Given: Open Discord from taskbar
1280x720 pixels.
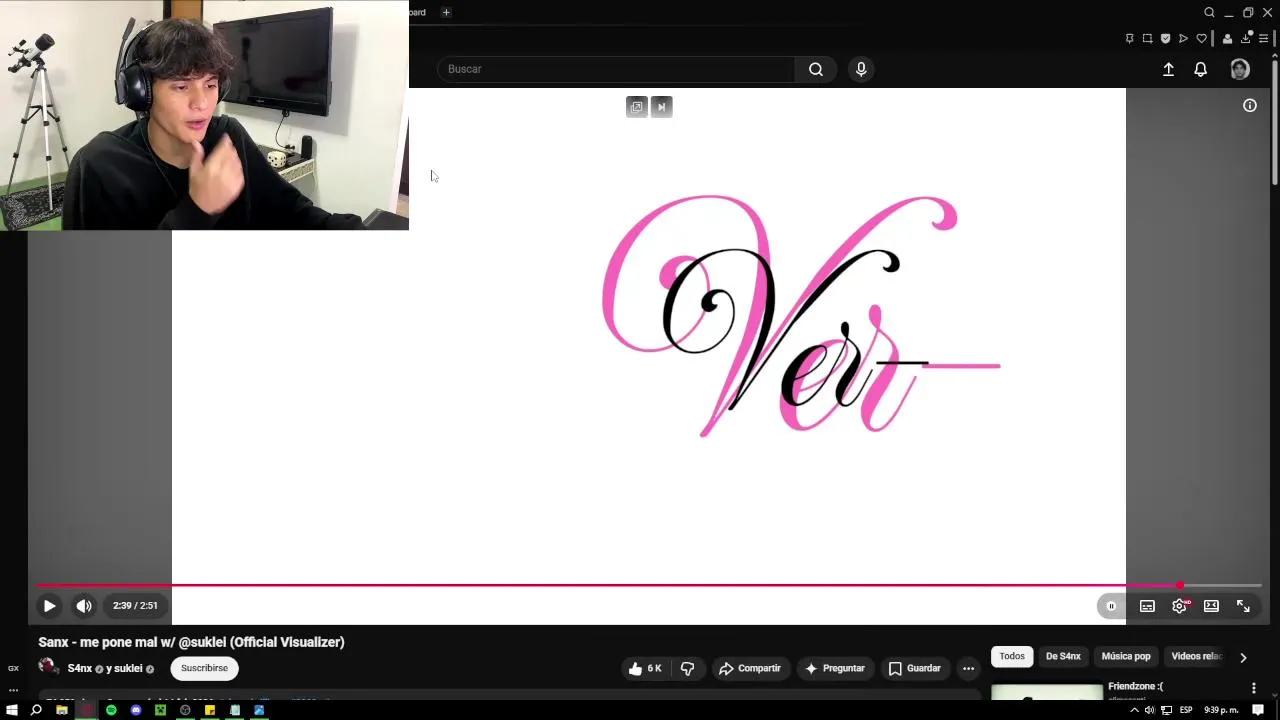Looking at the screenshot, I should [x=136, y=710].
